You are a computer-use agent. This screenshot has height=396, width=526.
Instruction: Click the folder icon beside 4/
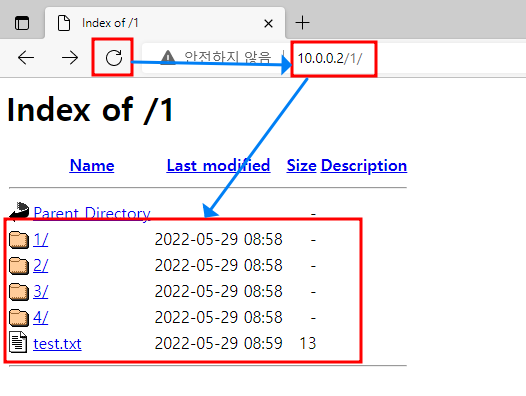pos(19,317)
